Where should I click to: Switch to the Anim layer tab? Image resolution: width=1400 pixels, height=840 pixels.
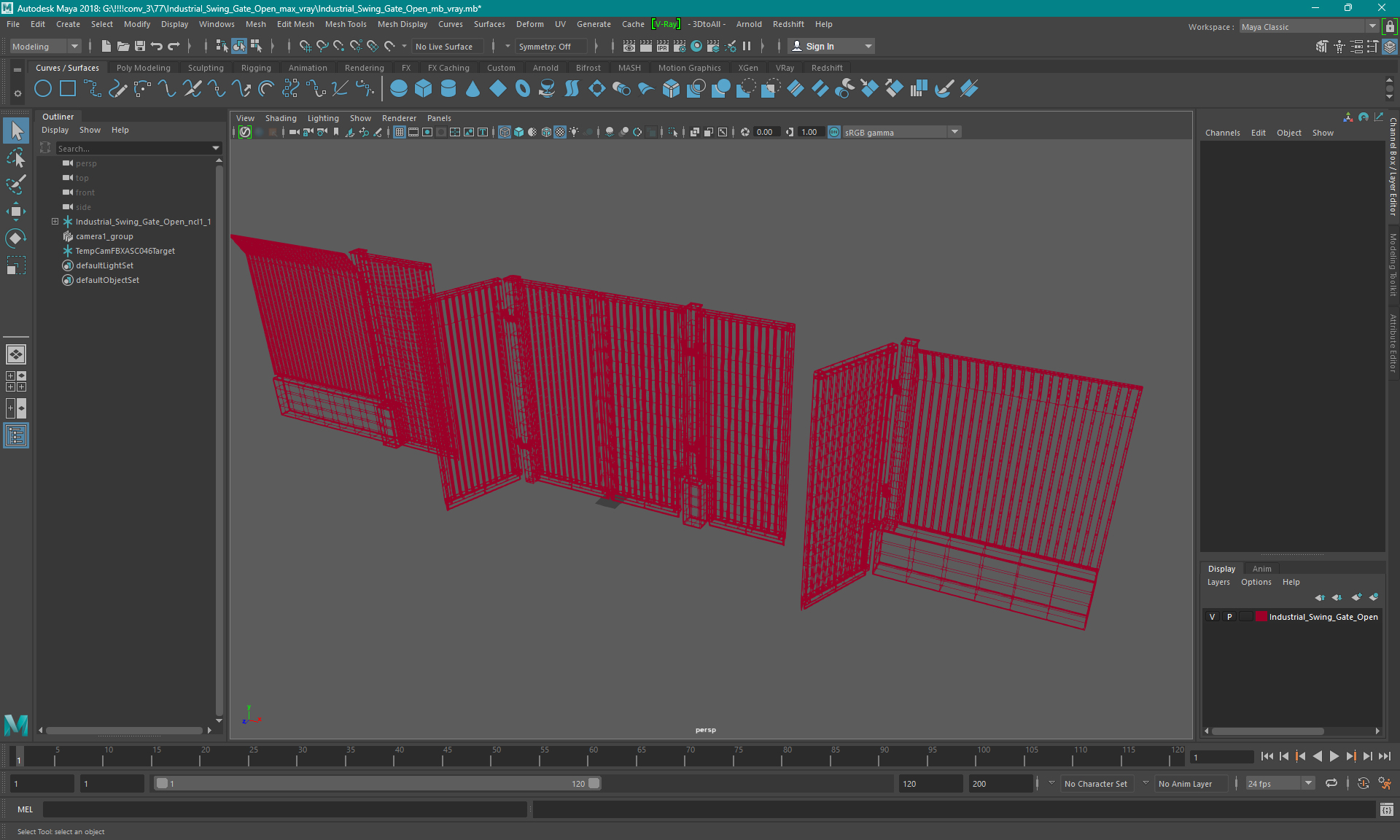pos(1261,569)
